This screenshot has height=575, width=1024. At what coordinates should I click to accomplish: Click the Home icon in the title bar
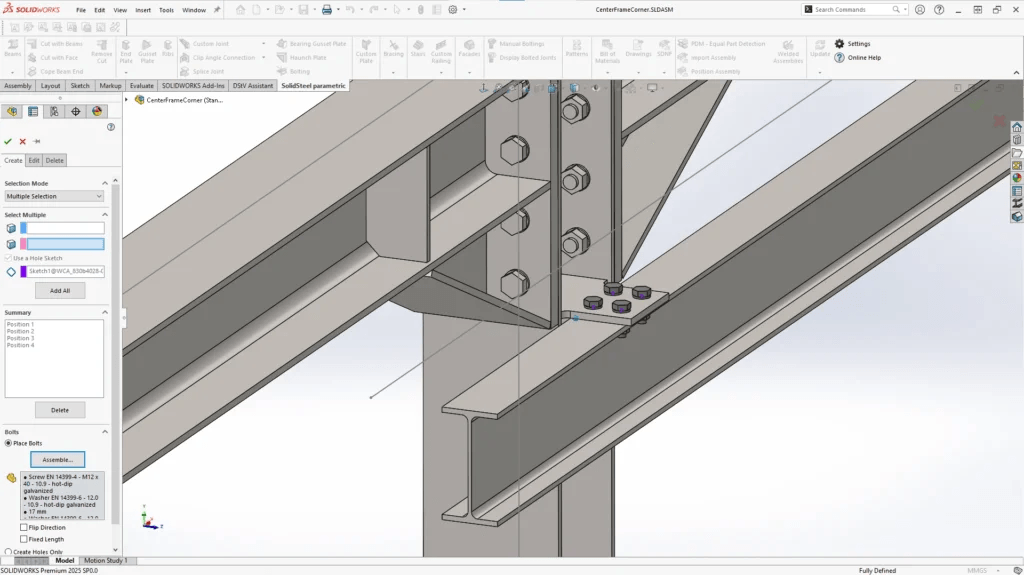[x=242, y=10]
